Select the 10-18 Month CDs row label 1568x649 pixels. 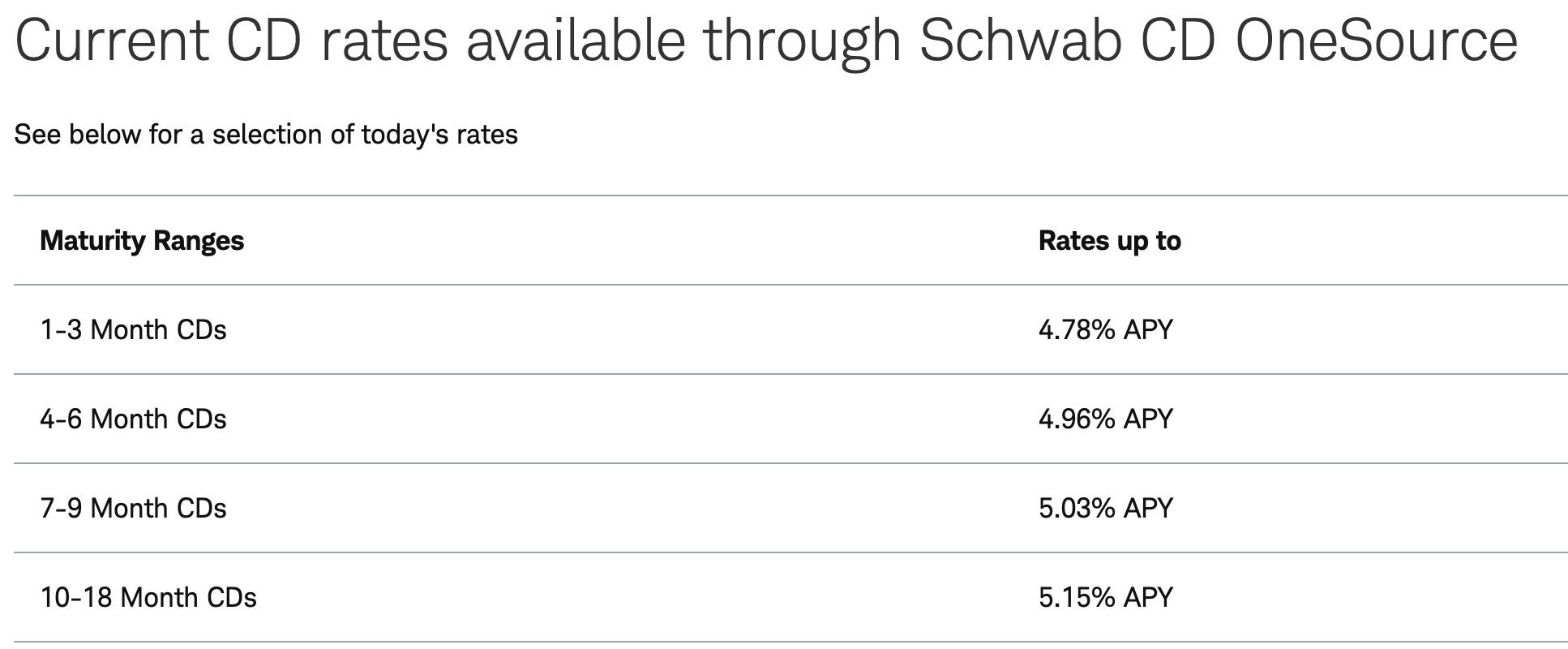148,598
